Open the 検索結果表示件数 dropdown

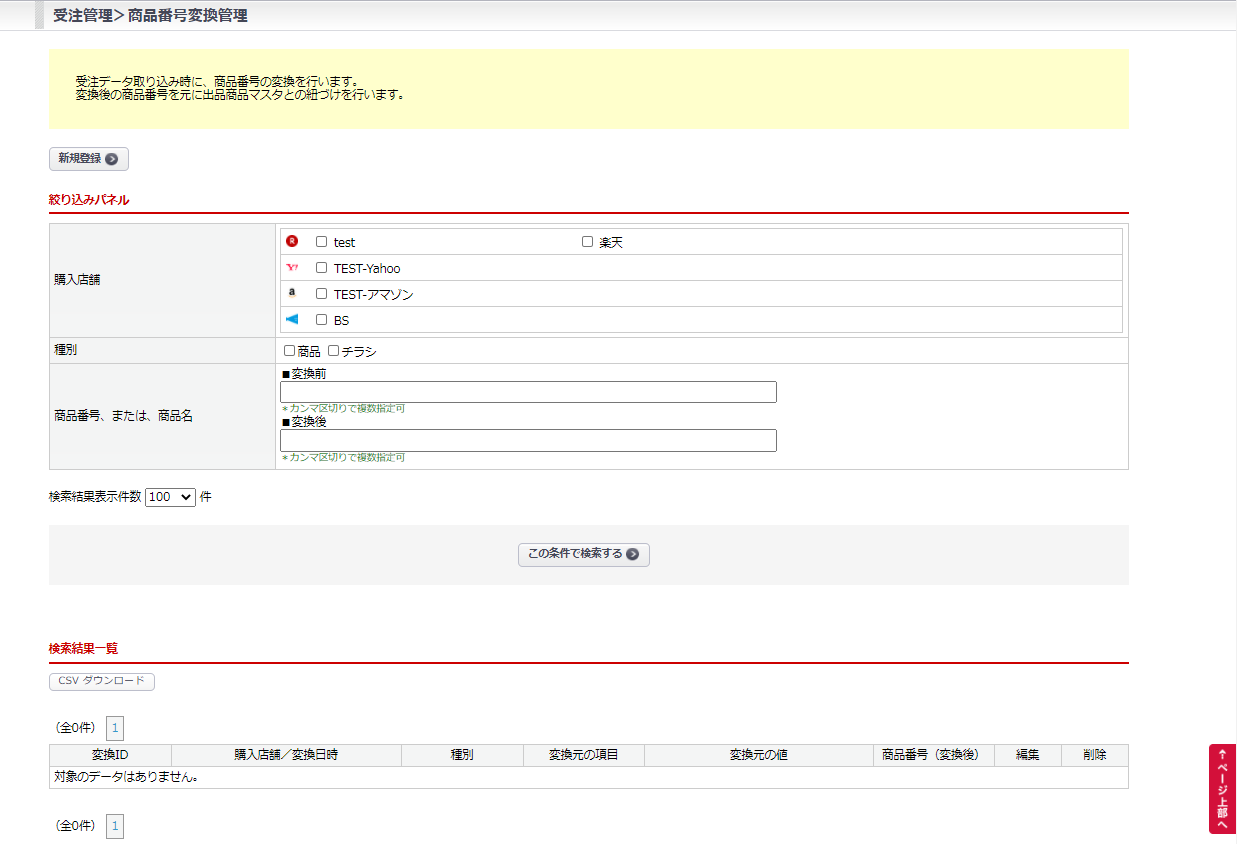[x=170, y=497]
